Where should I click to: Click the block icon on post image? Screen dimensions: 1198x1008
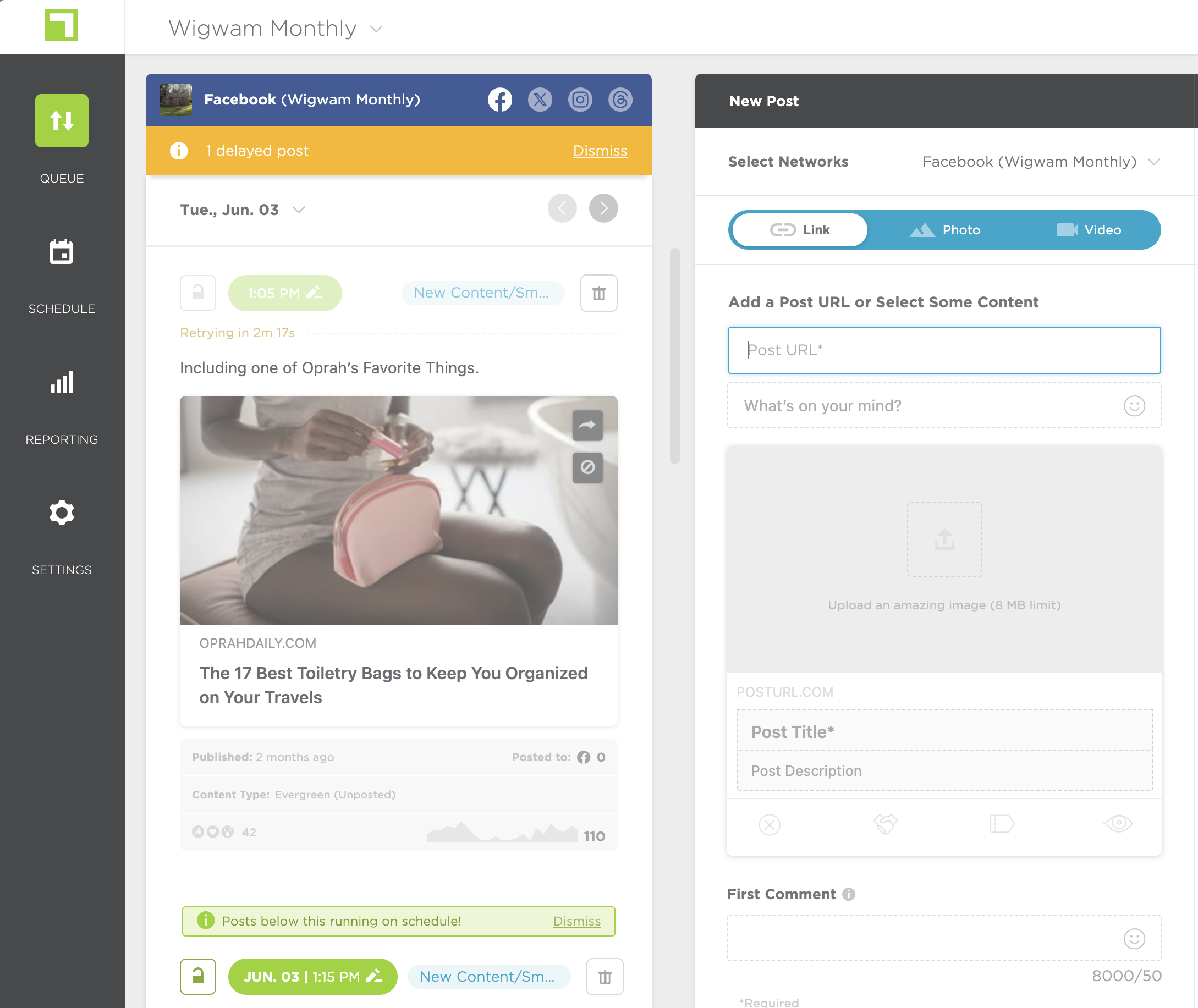(x=587, y=468)
